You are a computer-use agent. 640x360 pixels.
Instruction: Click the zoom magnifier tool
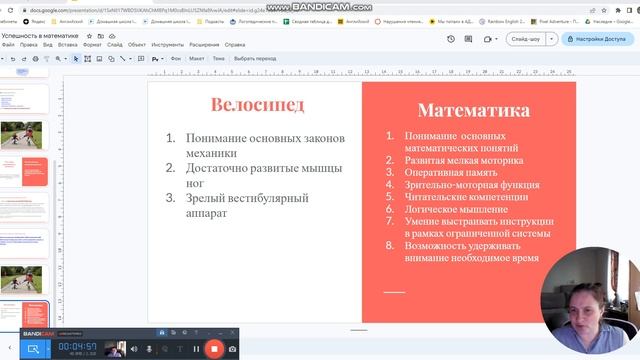point(58,59)
